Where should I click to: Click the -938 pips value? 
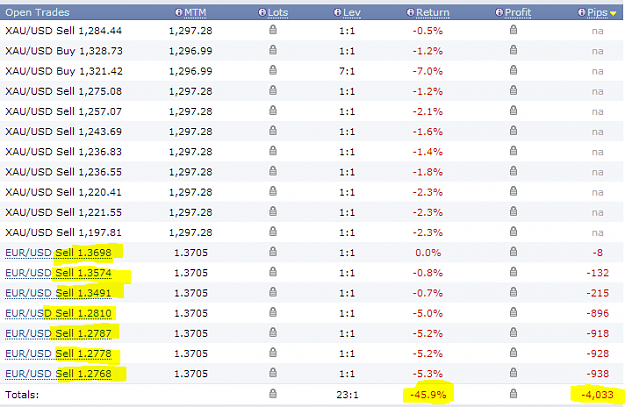coord(597,374)
